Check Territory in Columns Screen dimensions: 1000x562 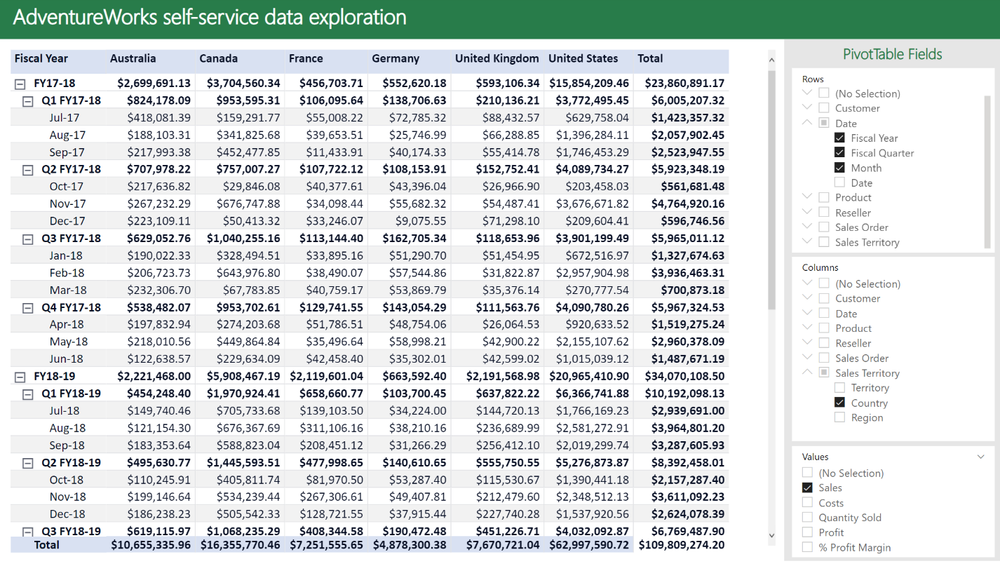coord(839,388)
